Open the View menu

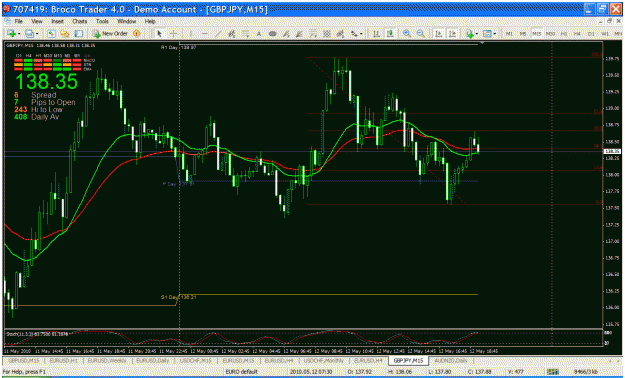tap(37, 21)
